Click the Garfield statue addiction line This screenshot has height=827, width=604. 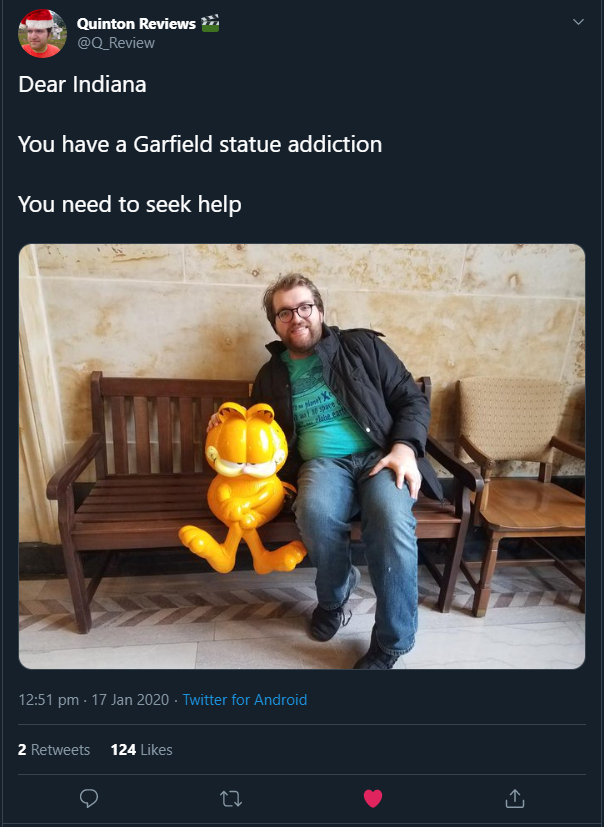coord(200,145)
